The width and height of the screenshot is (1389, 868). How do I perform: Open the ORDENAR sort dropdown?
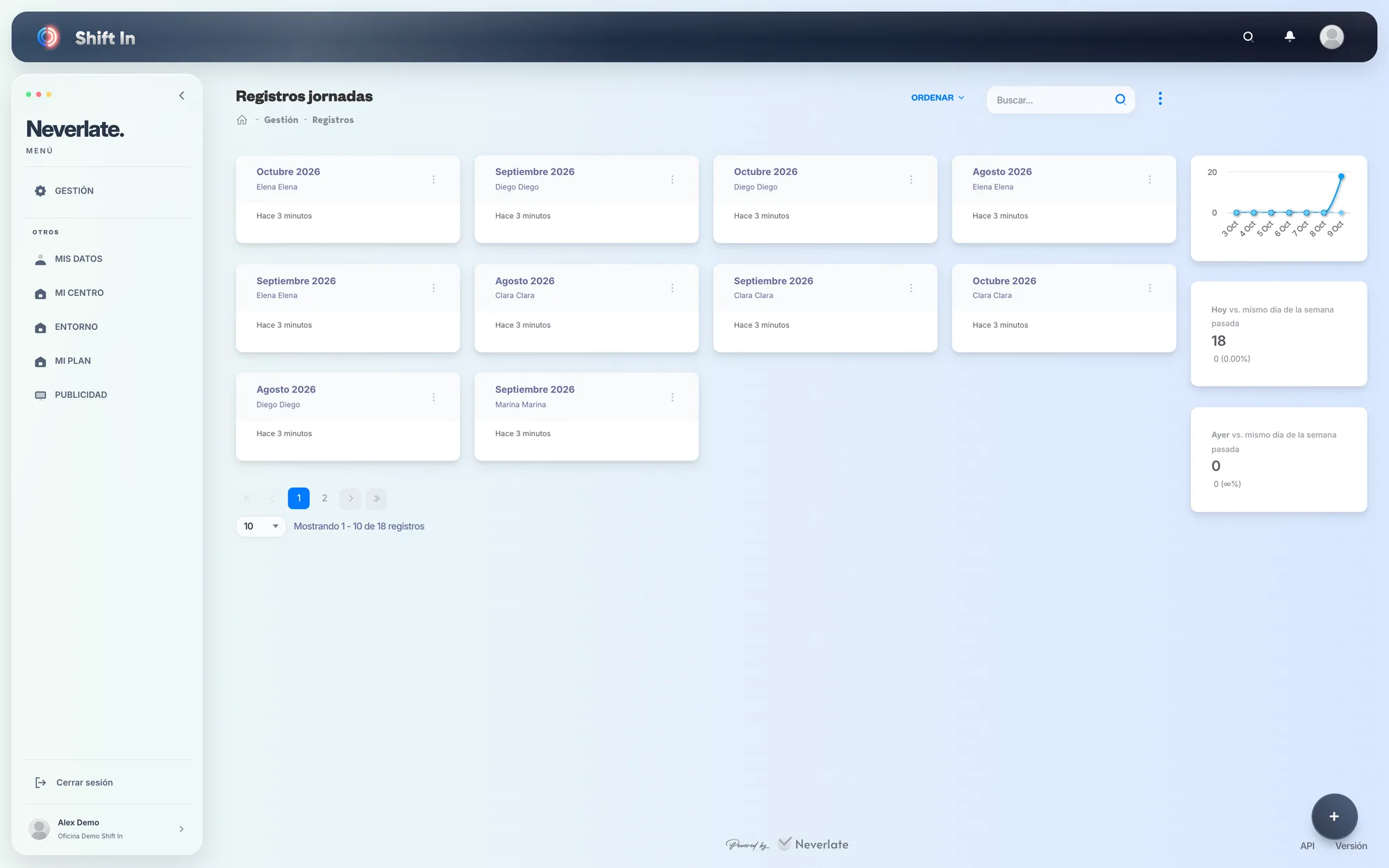(938, 98)
